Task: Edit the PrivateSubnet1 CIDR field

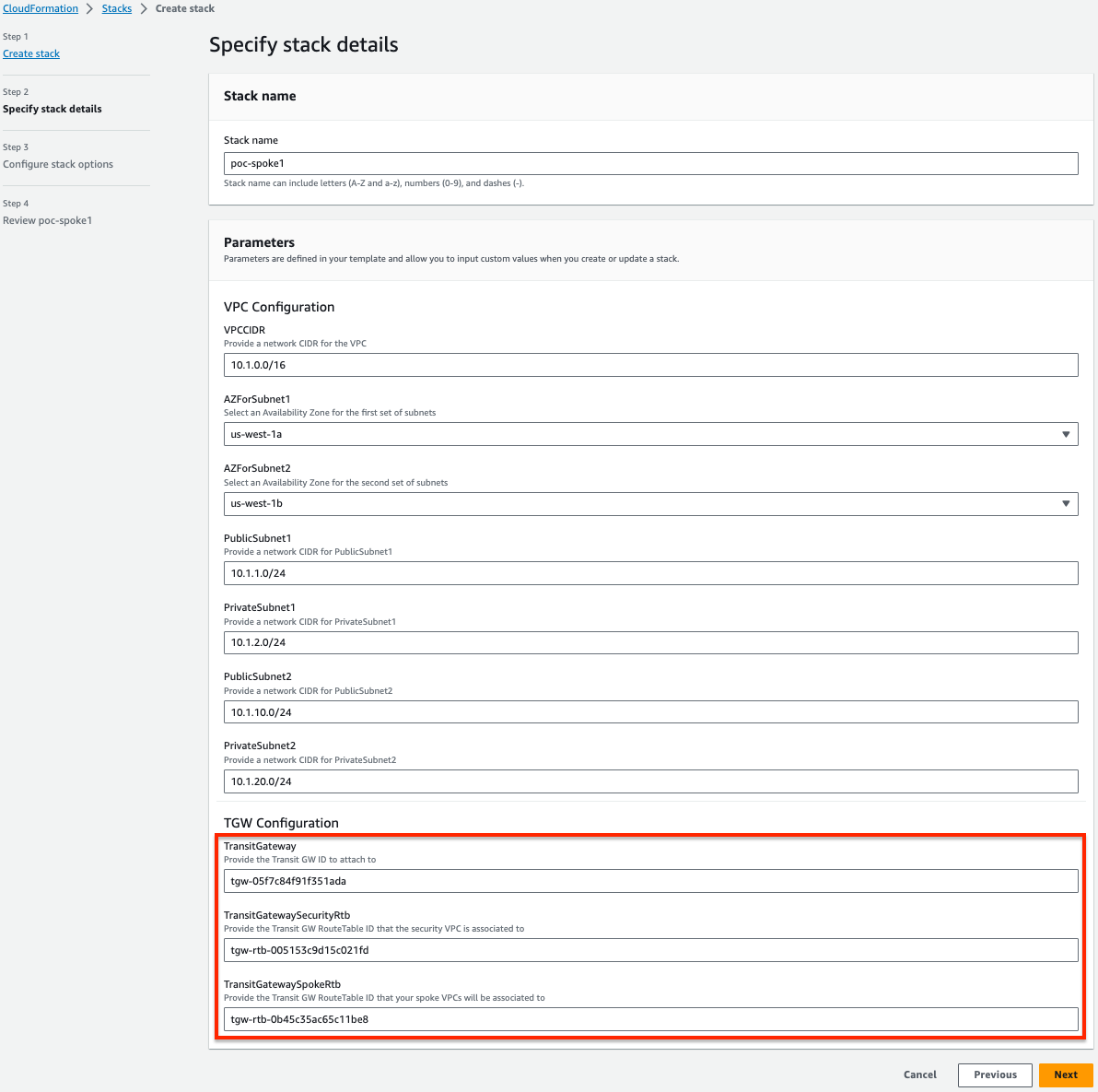Action: pyautogui.click(x=650, y=642)
